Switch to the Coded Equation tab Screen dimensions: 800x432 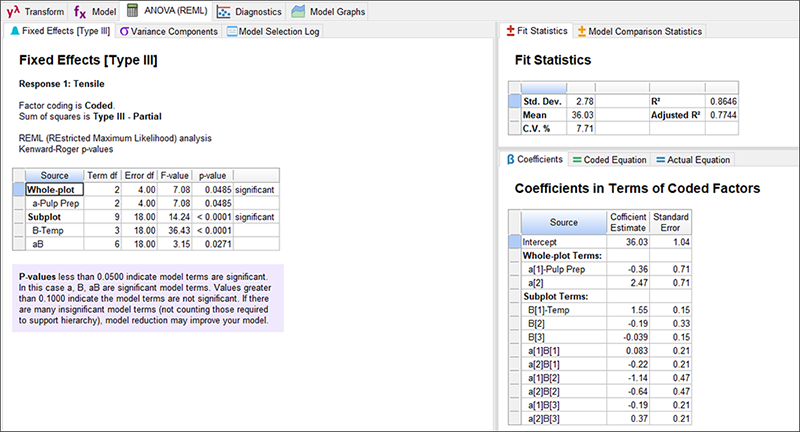coord(610,160)
